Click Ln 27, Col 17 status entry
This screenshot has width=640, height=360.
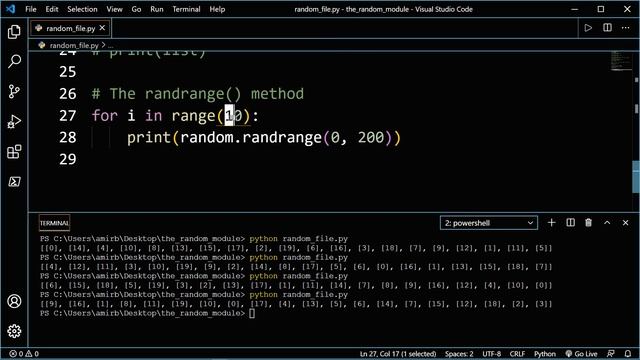pos(398,354)
